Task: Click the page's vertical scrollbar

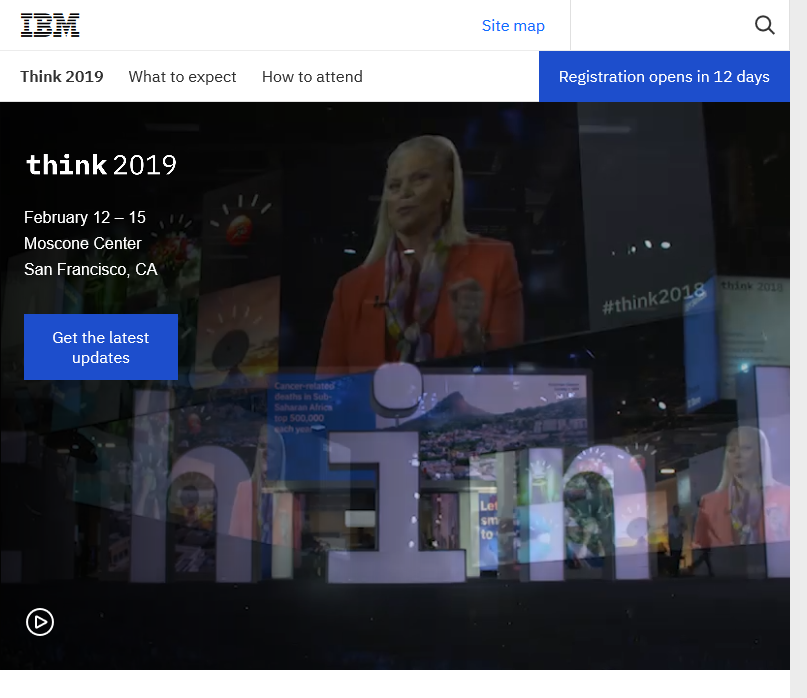Action: click(x=798, y=349)
